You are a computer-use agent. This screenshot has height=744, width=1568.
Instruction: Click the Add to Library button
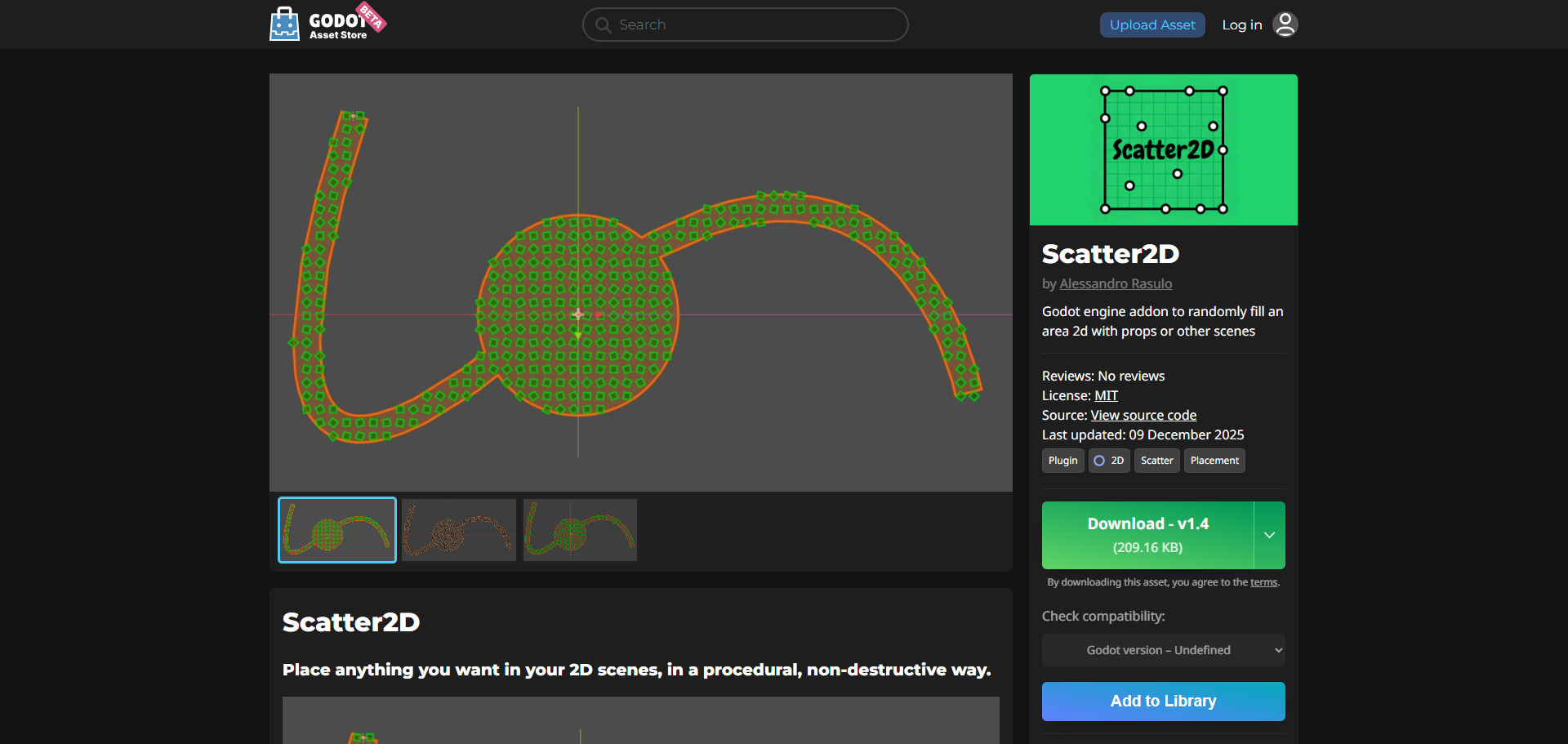pyautogui.click(x=1162, y=701)
